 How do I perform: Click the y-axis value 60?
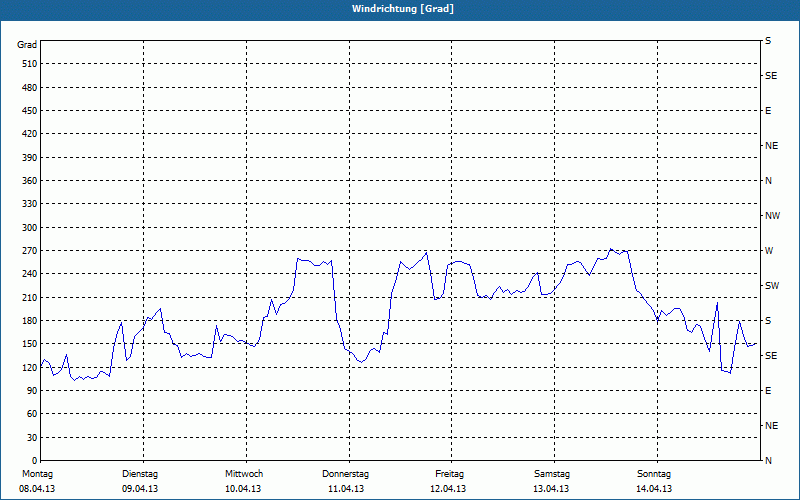32,414
